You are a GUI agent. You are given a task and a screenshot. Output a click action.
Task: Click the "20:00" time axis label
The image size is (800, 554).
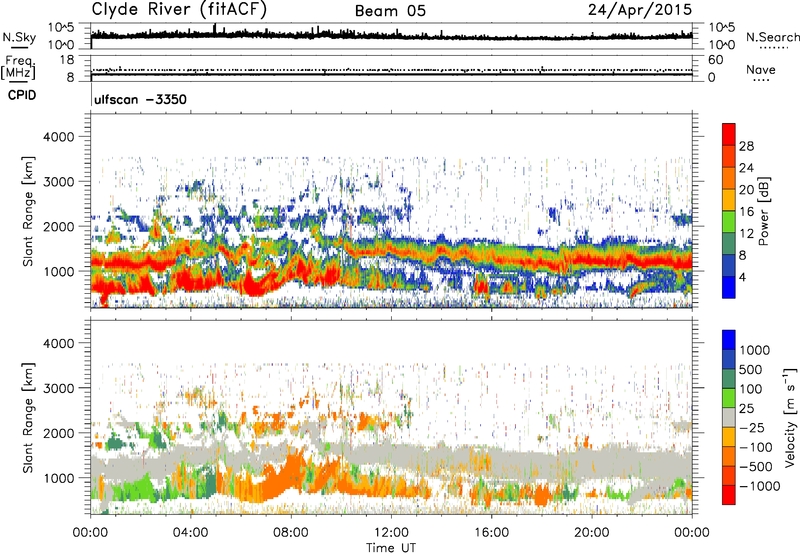592,533
